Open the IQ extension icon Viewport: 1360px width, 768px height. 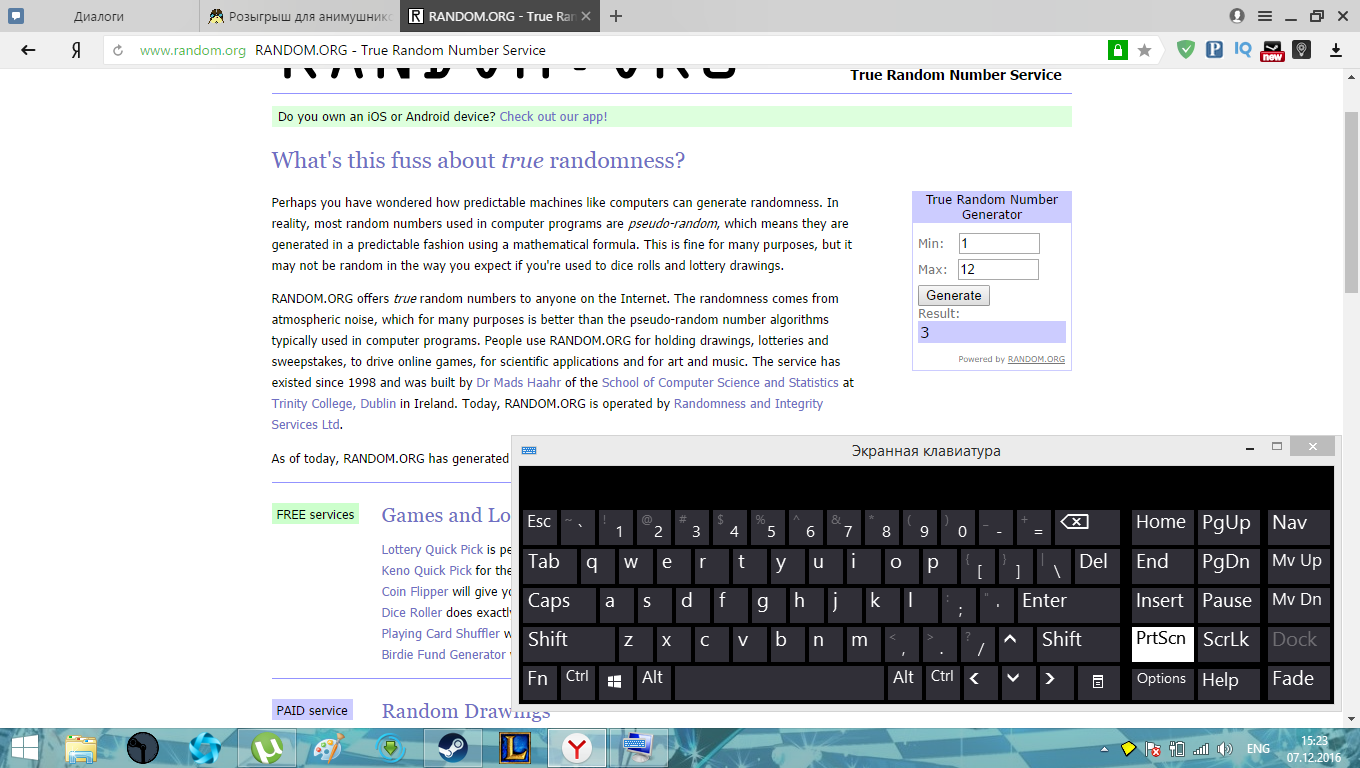click(x=1243, y=49)
